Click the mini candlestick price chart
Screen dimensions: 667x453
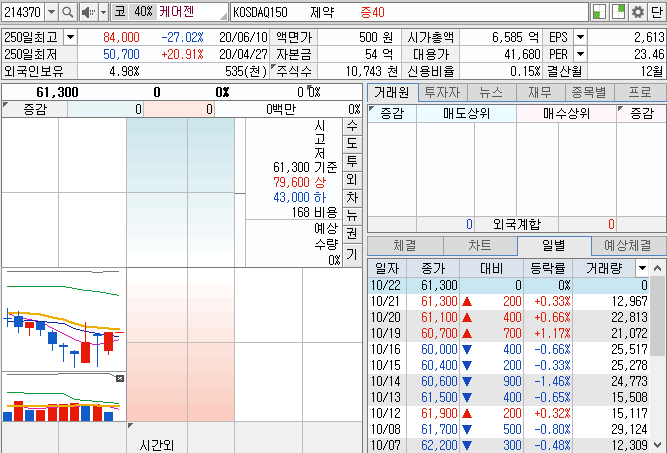pyautogui.click(x=64, y=319)
